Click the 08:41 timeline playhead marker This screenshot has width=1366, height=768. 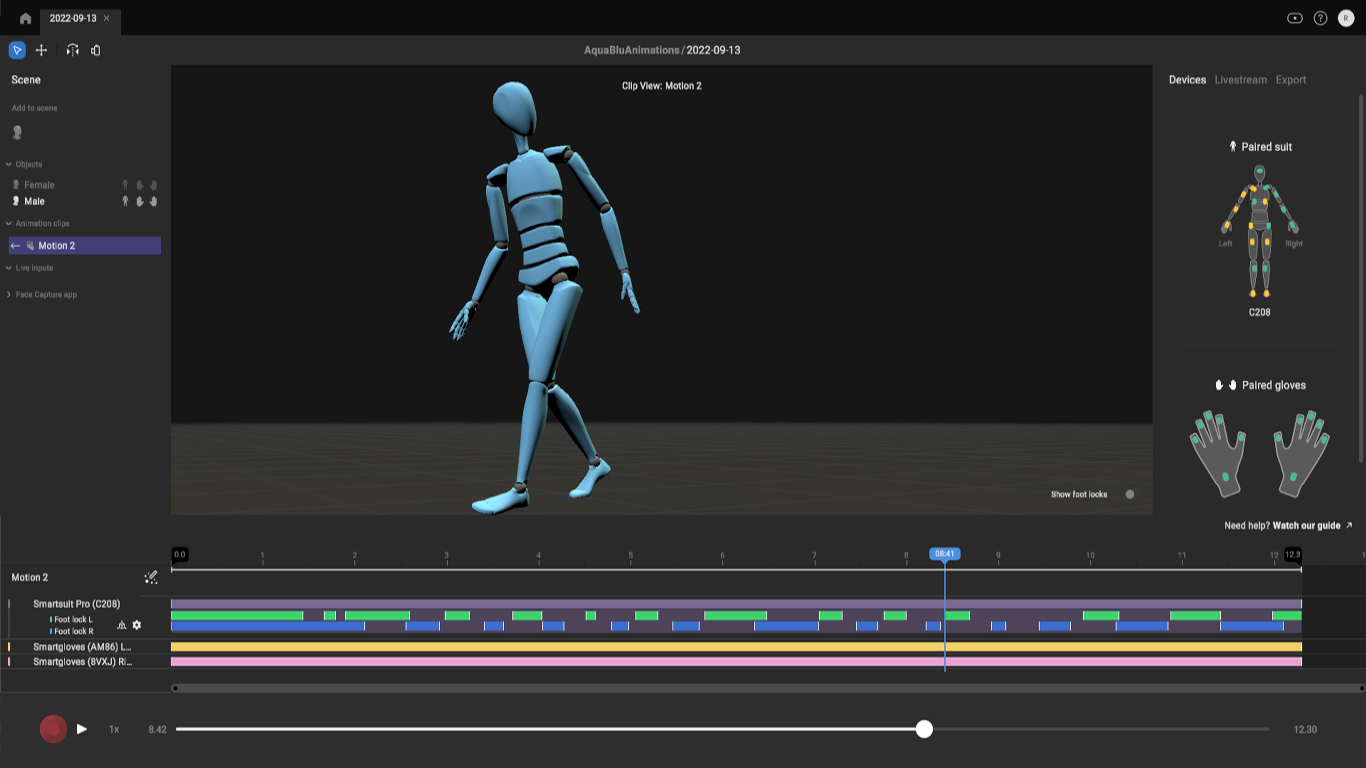click(944, 554)
